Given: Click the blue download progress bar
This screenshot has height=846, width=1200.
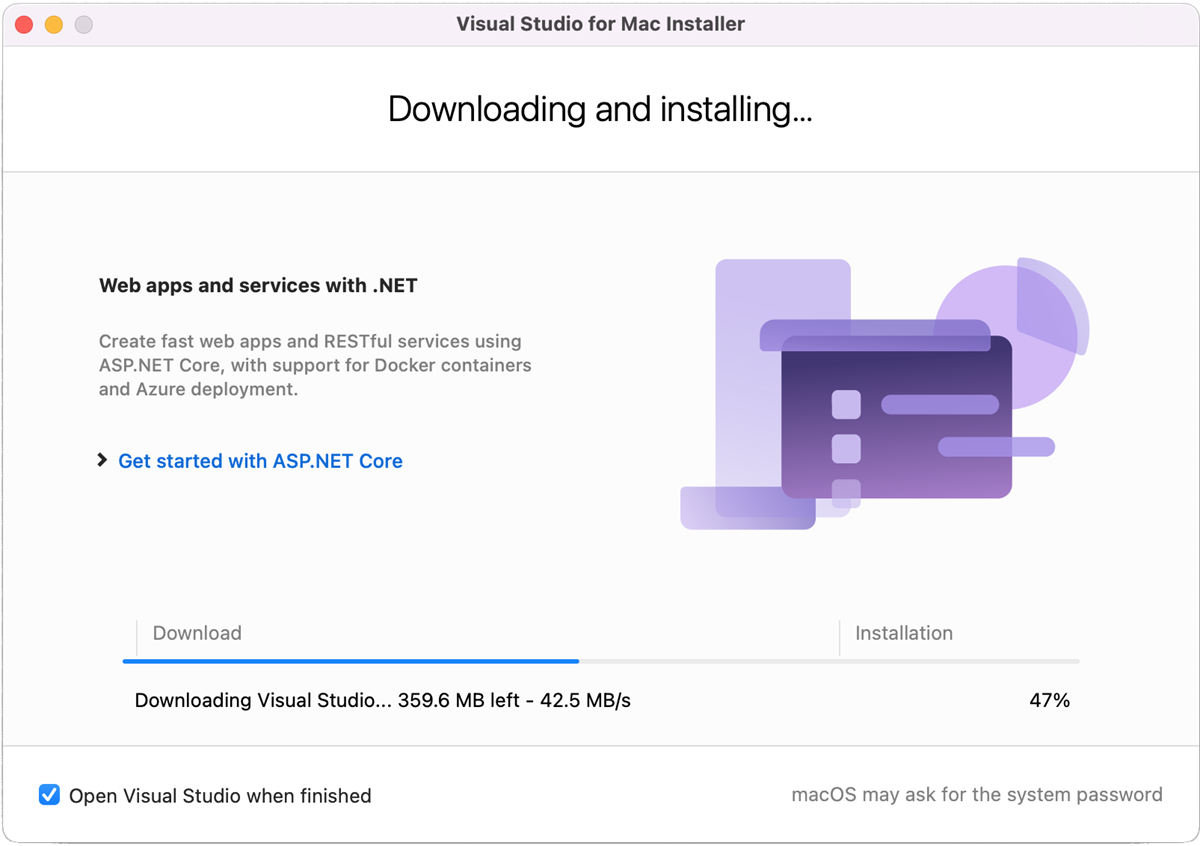Looking at the screenshot, I should (351, 661).
